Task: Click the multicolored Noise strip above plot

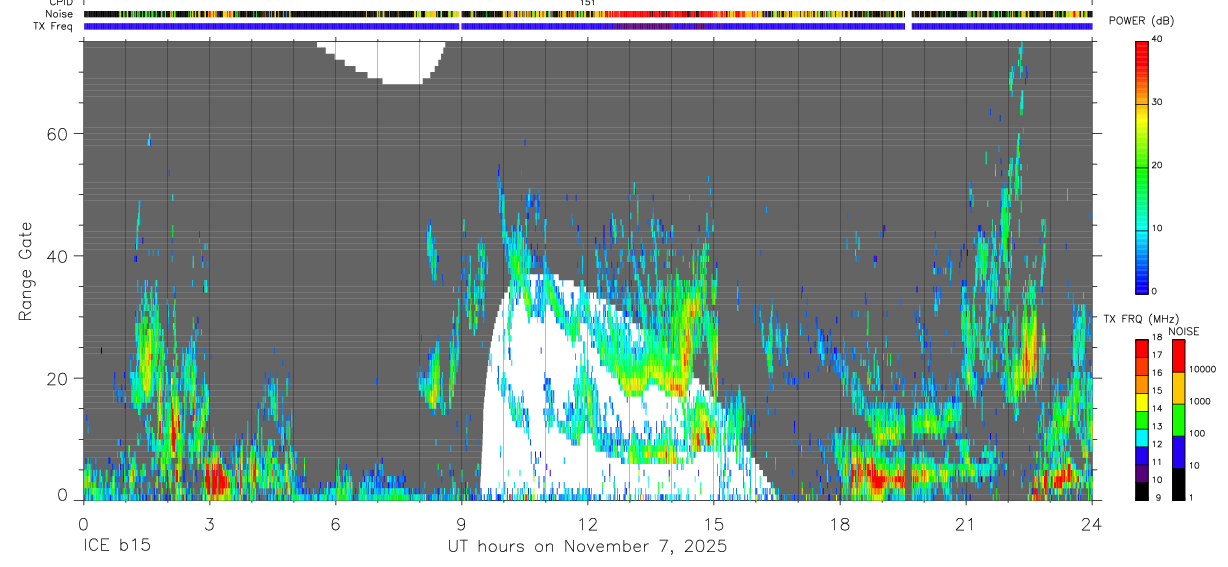Action: [x=588, y=14]
